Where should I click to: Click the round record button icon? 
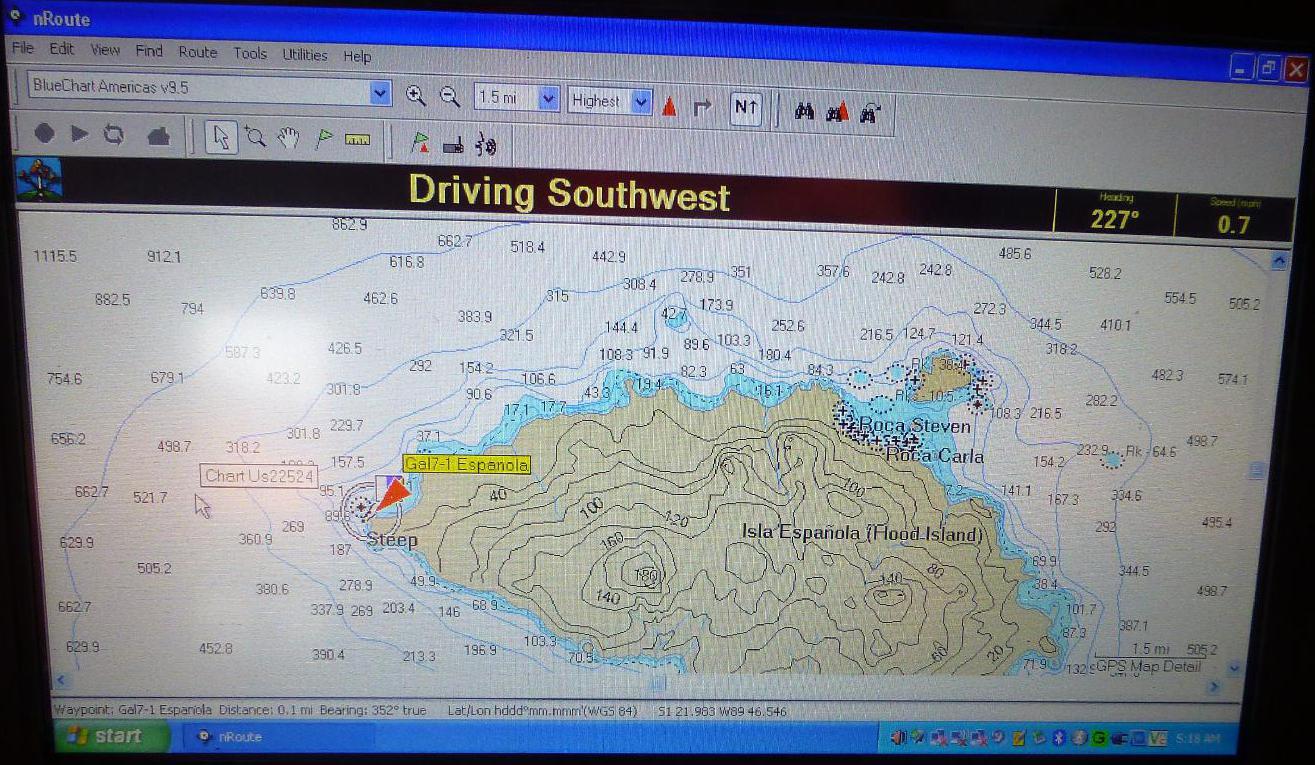pos(44,134)
